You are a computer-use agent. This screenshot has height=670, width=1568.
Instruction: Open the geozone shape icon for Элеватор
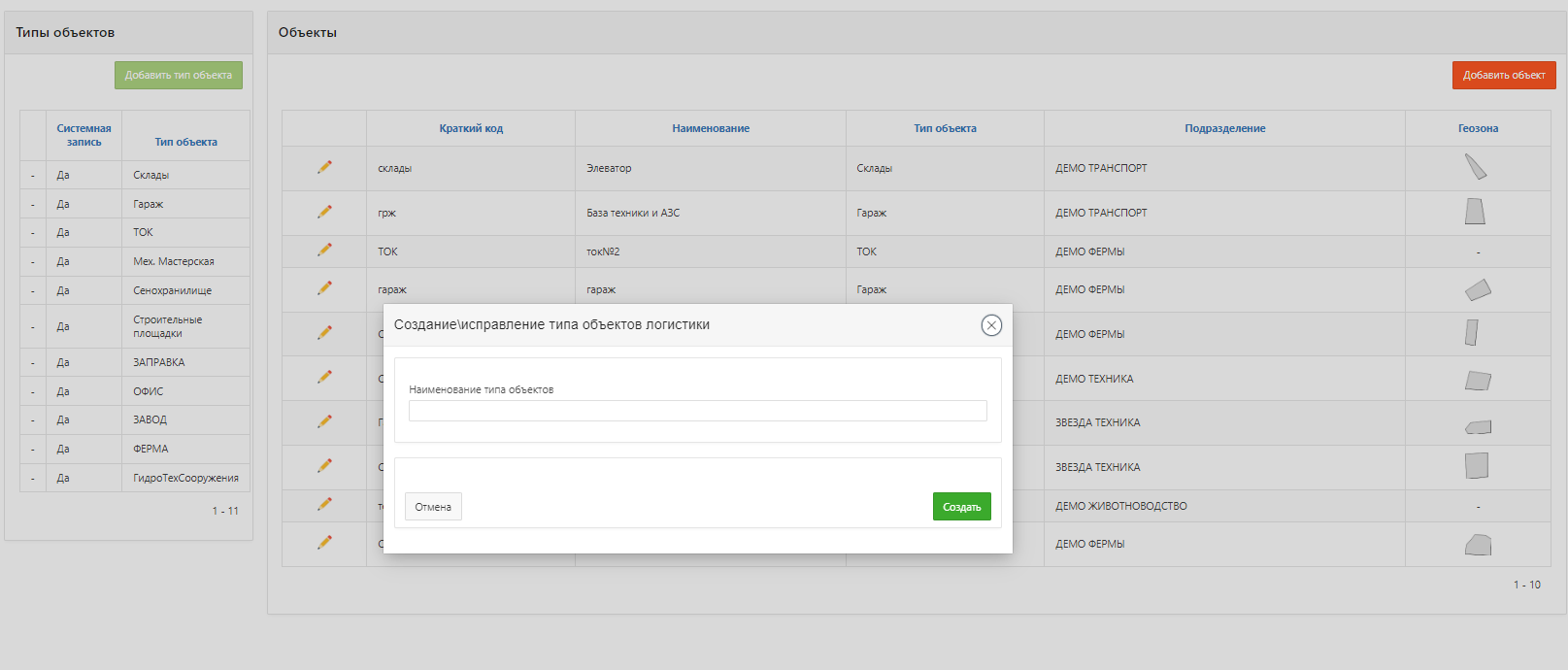tap(1476, 168)
